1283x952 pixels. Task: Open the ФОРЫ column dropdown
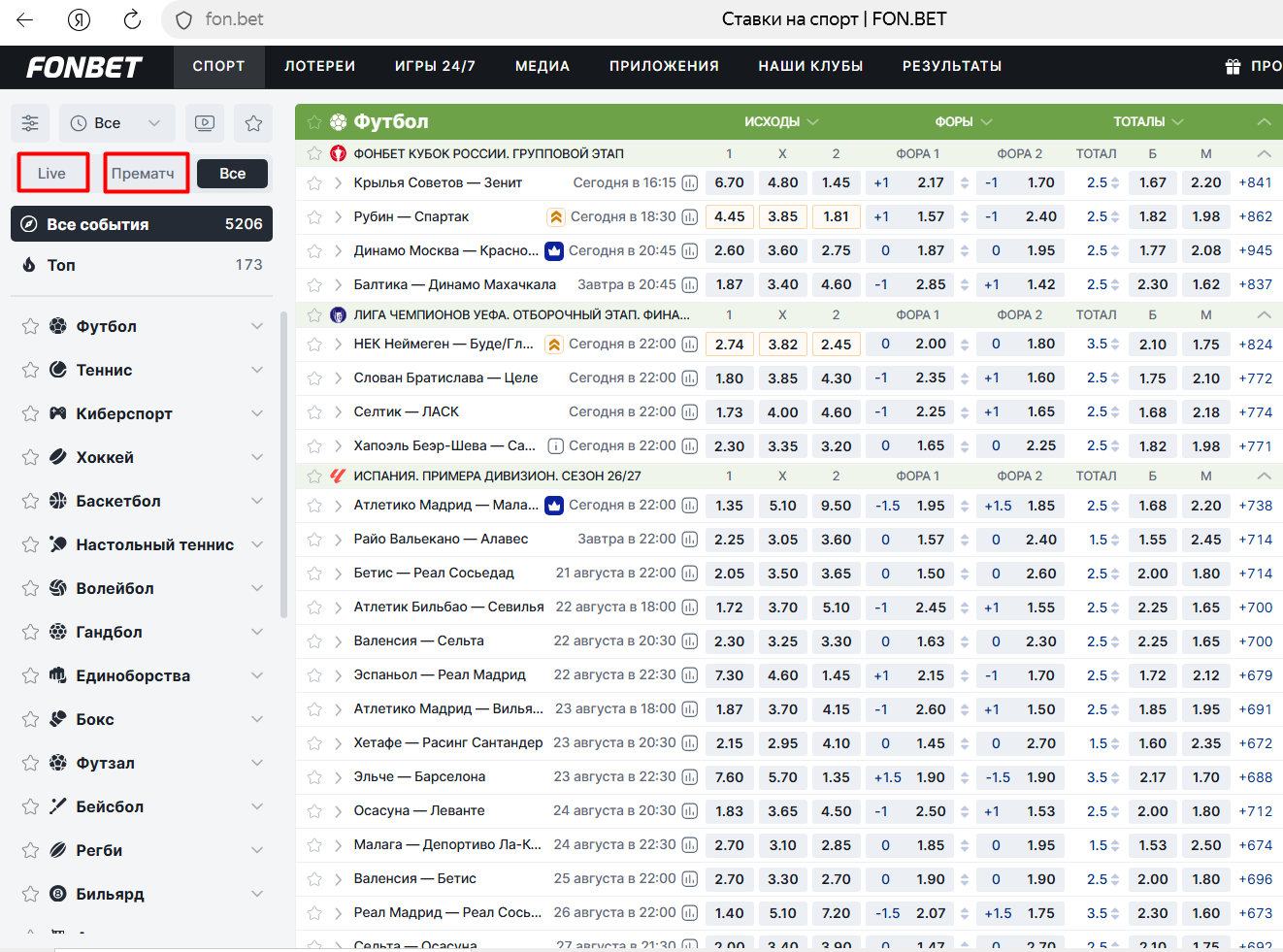tap(964, 122)
